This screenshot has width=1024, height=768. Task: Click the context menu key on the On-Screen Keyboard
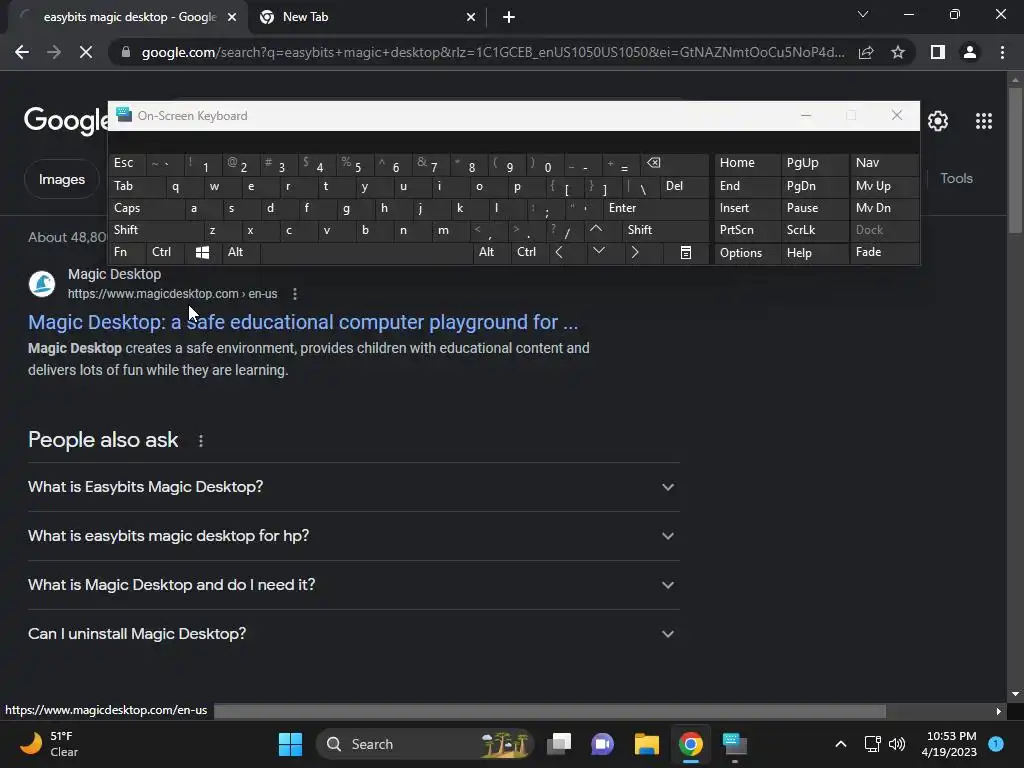(x=686, y=253)
